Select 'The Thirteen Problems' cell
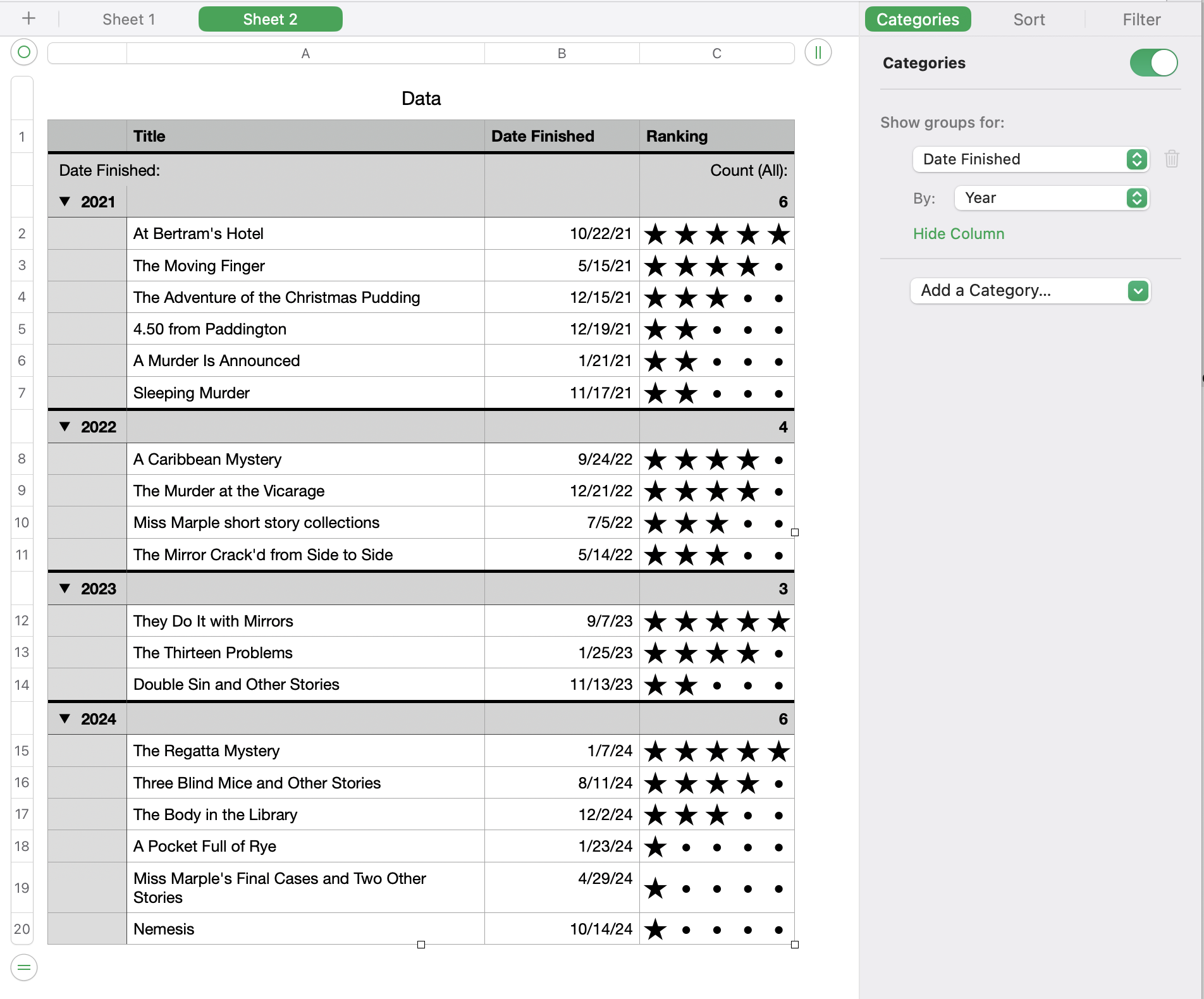This screenshot has width=1204, height=999. (x=305, y=653)
